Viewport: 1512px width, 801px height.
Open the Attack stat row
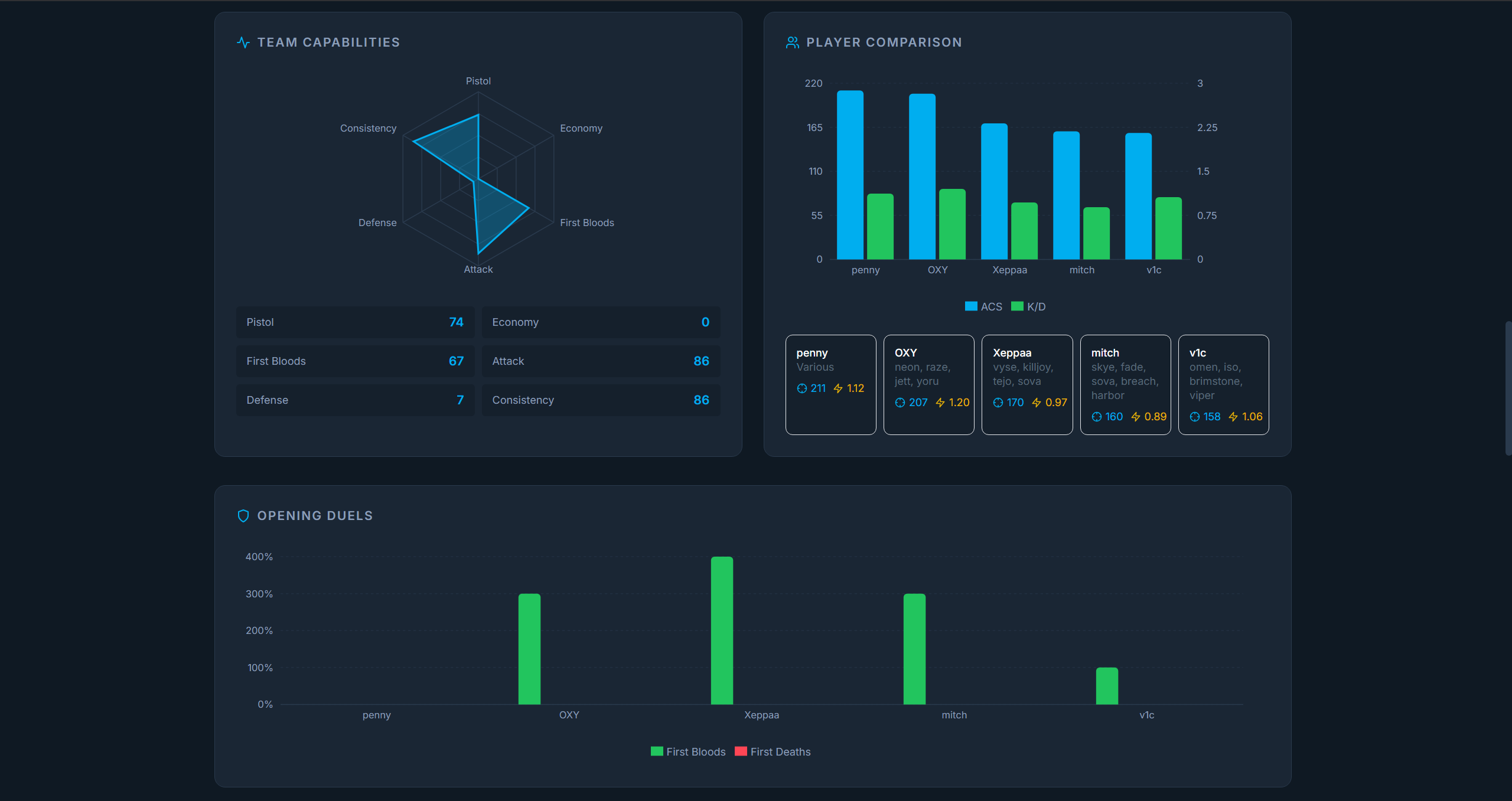pos(601,361)
